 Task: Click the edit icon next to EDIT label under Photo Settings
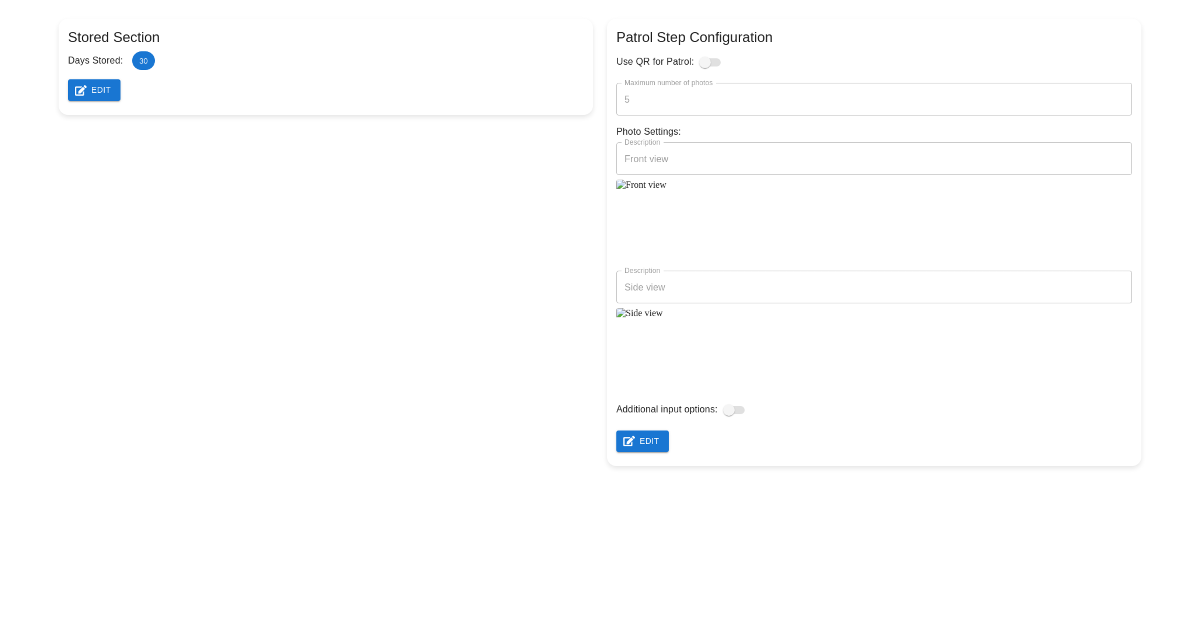(630, 441)
